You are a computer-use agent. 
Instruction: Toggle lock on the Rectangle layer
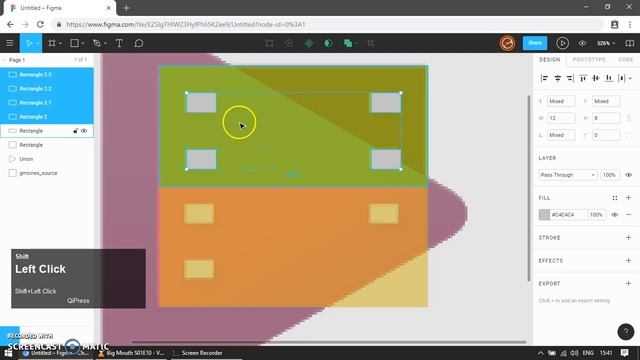[x=76, y=131]
